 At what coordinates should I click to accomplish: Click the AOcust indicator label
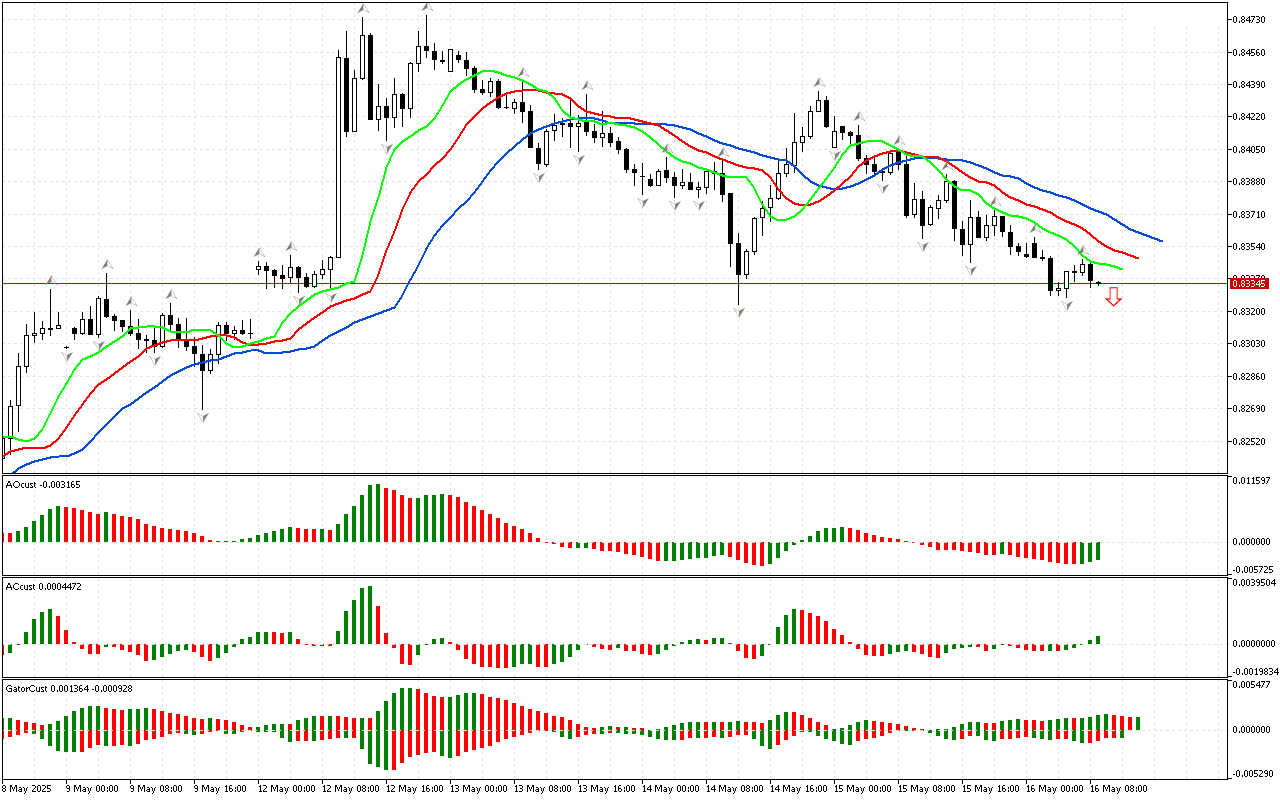tap(43, 485)
